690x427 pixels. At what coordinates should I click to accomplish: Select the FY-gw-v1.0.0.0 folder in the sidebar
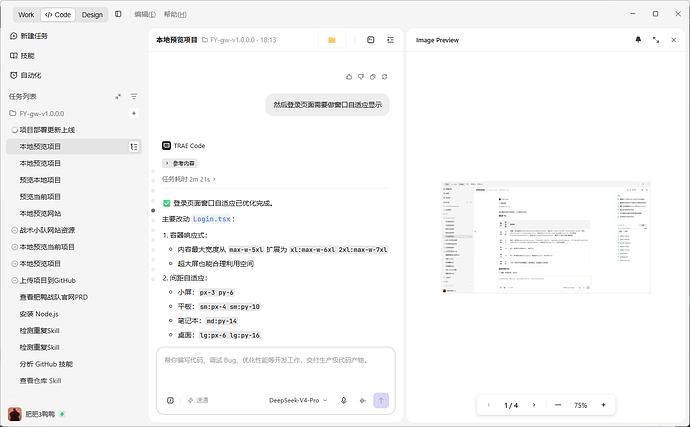click(x=37, y=114)
